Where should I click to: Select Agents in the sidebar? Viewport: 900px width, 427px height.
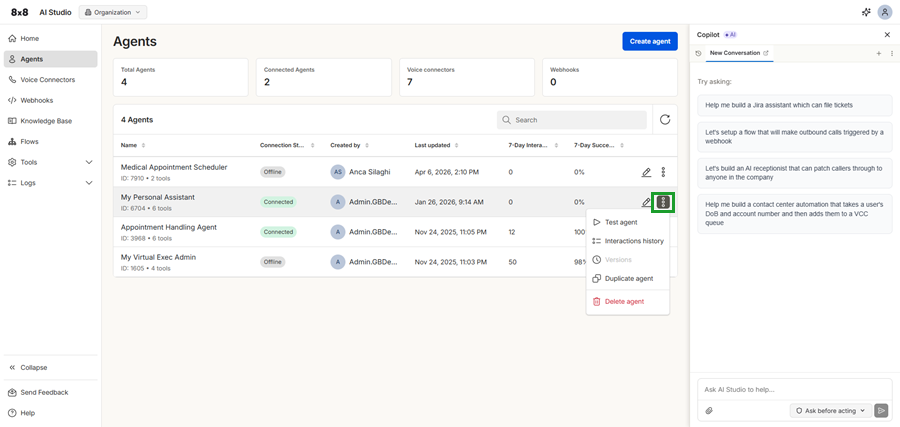[51, 59]
